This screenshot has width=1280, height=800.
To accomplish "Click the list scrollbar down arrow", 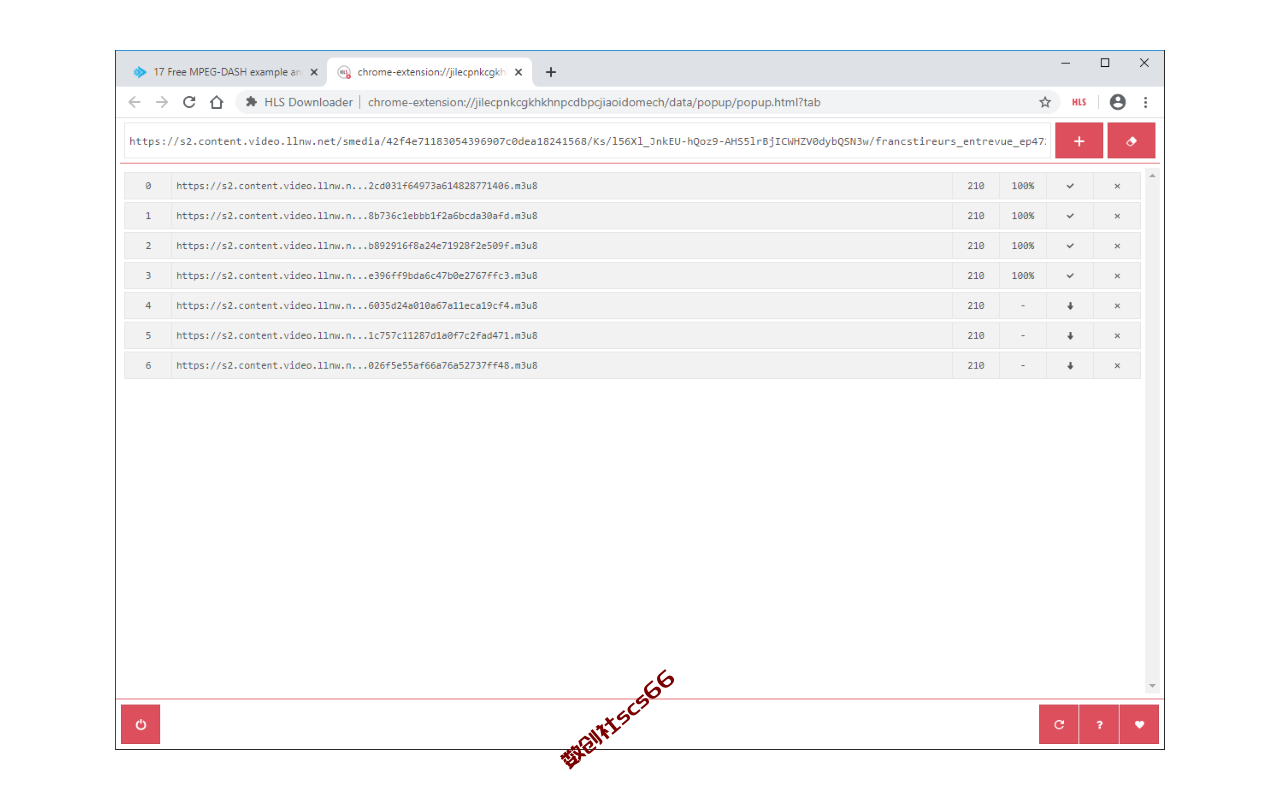I will [x=1152, y=686].
